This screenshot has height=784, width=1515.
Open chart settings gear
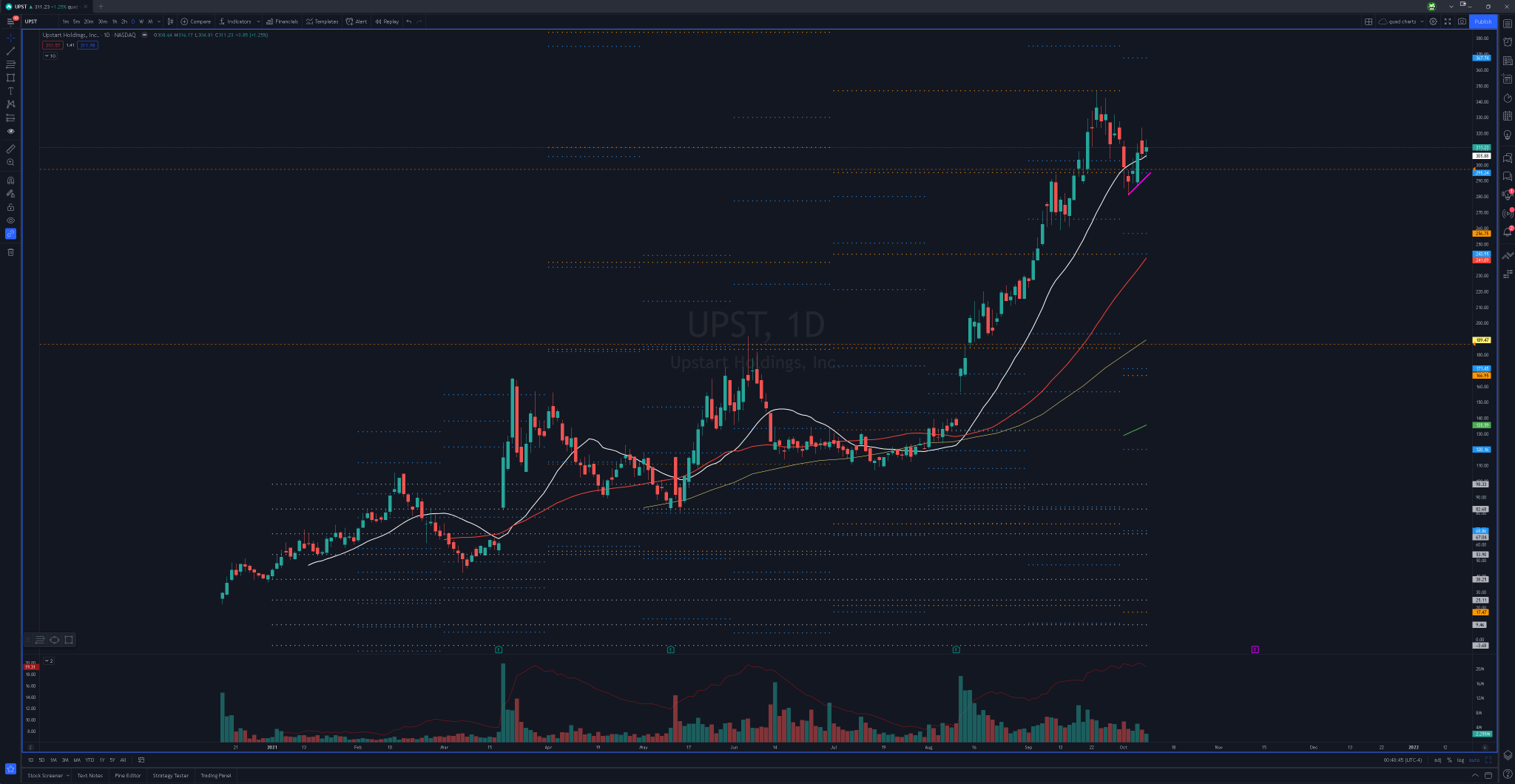[x=1433, y=21]
